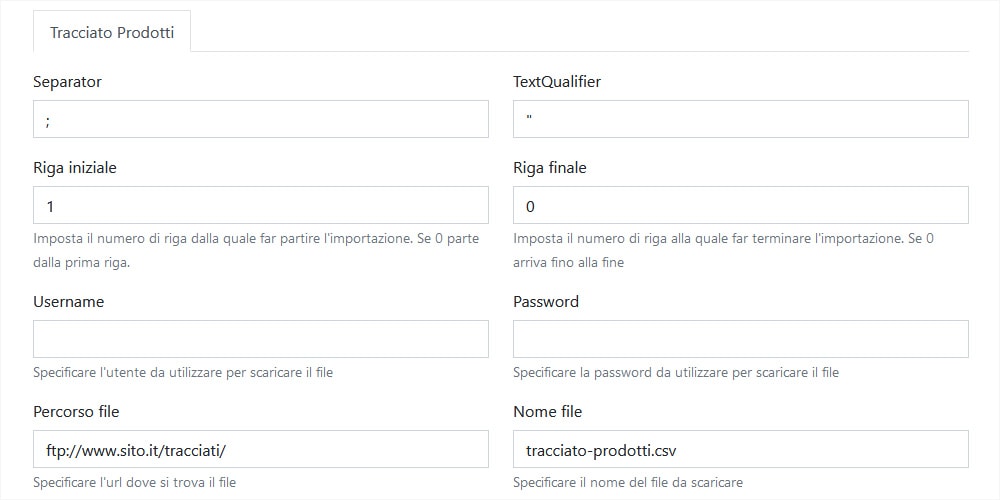
Task: Click the description under Percorso file
Action: pyautogui.click(x=135, y=482)
